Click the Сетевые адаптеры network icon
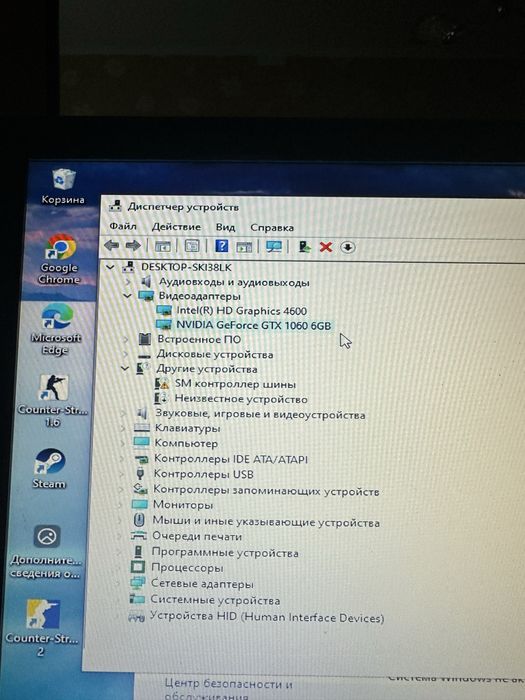The width and height of the screenshot is (525, 700). tap(138, 583)
